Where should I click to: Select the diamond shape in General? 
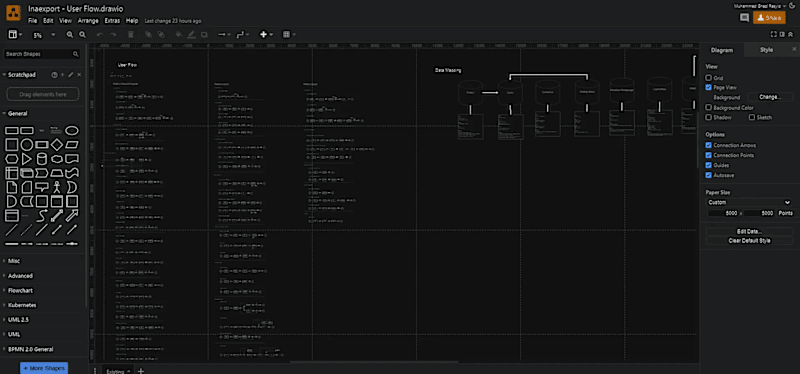tap(57, 145)
